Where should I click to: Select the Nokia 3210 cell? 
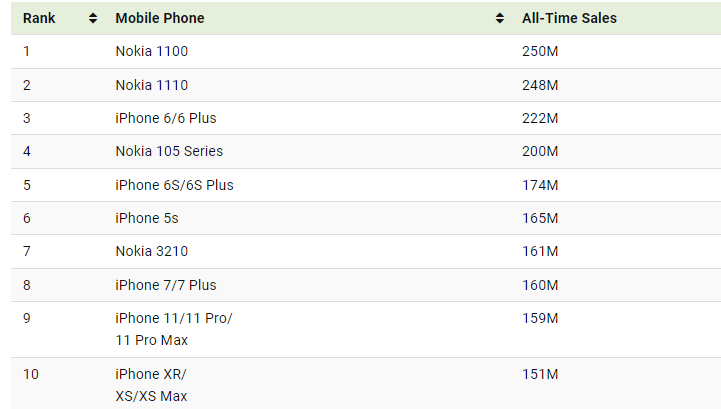pos(151,251)
